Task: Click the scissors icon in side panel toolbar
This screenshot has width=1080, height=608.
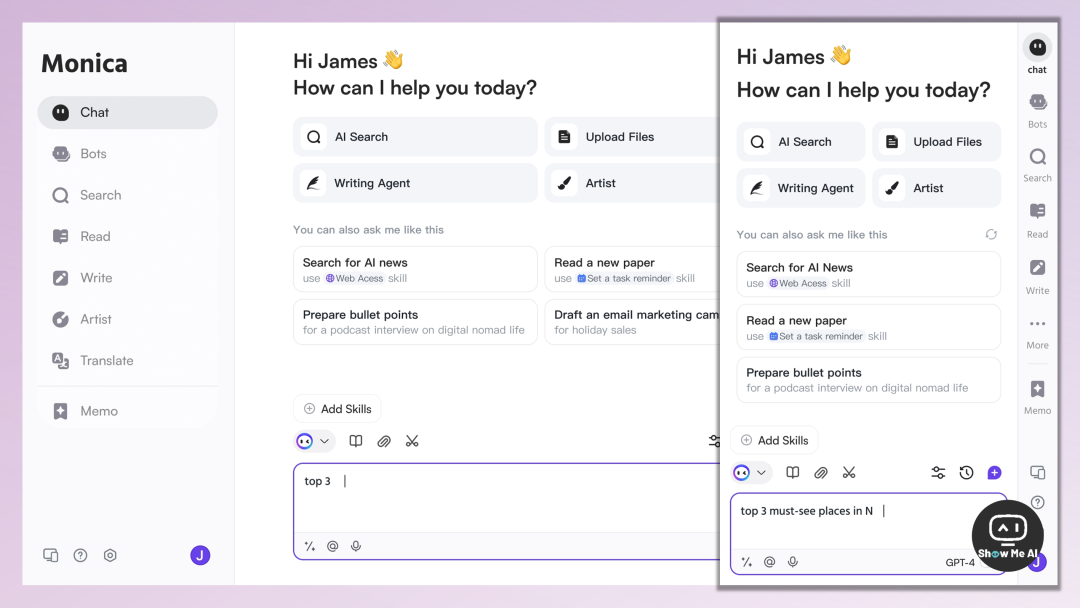Action: coord(849,472)
